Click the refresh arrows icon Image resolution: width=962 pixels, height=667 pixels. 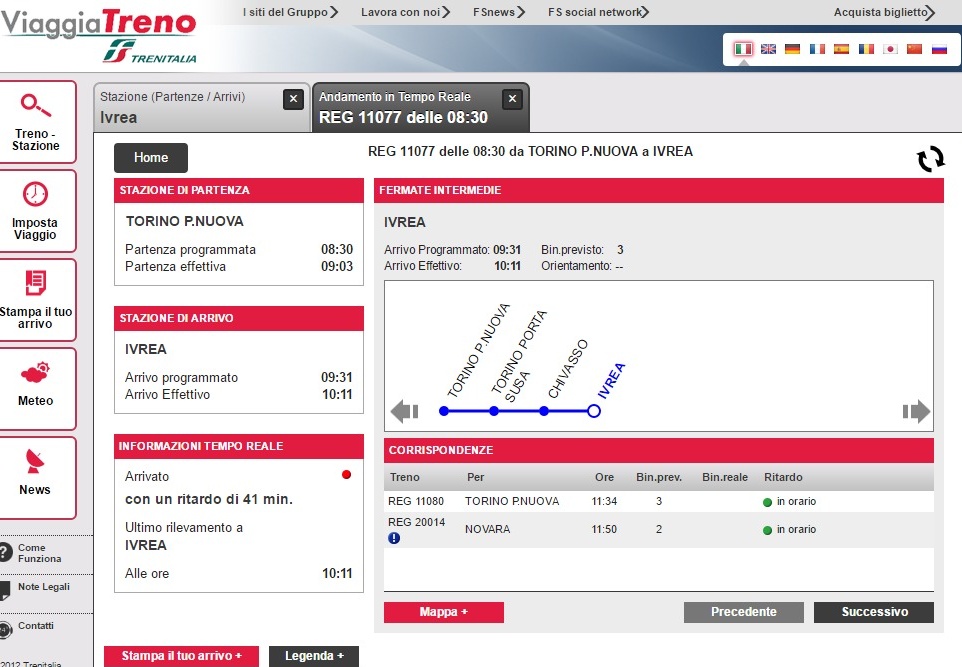click(930, 159)
